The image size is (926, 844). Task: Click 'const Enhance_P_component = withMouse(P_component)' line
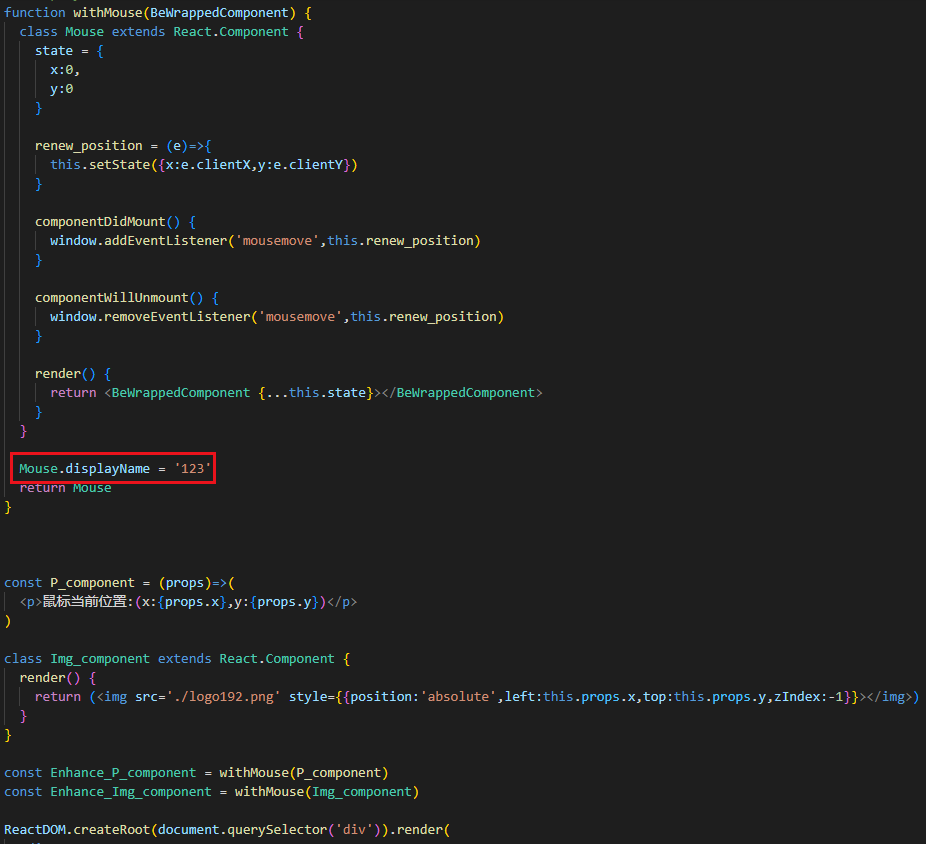pos(196,773)
